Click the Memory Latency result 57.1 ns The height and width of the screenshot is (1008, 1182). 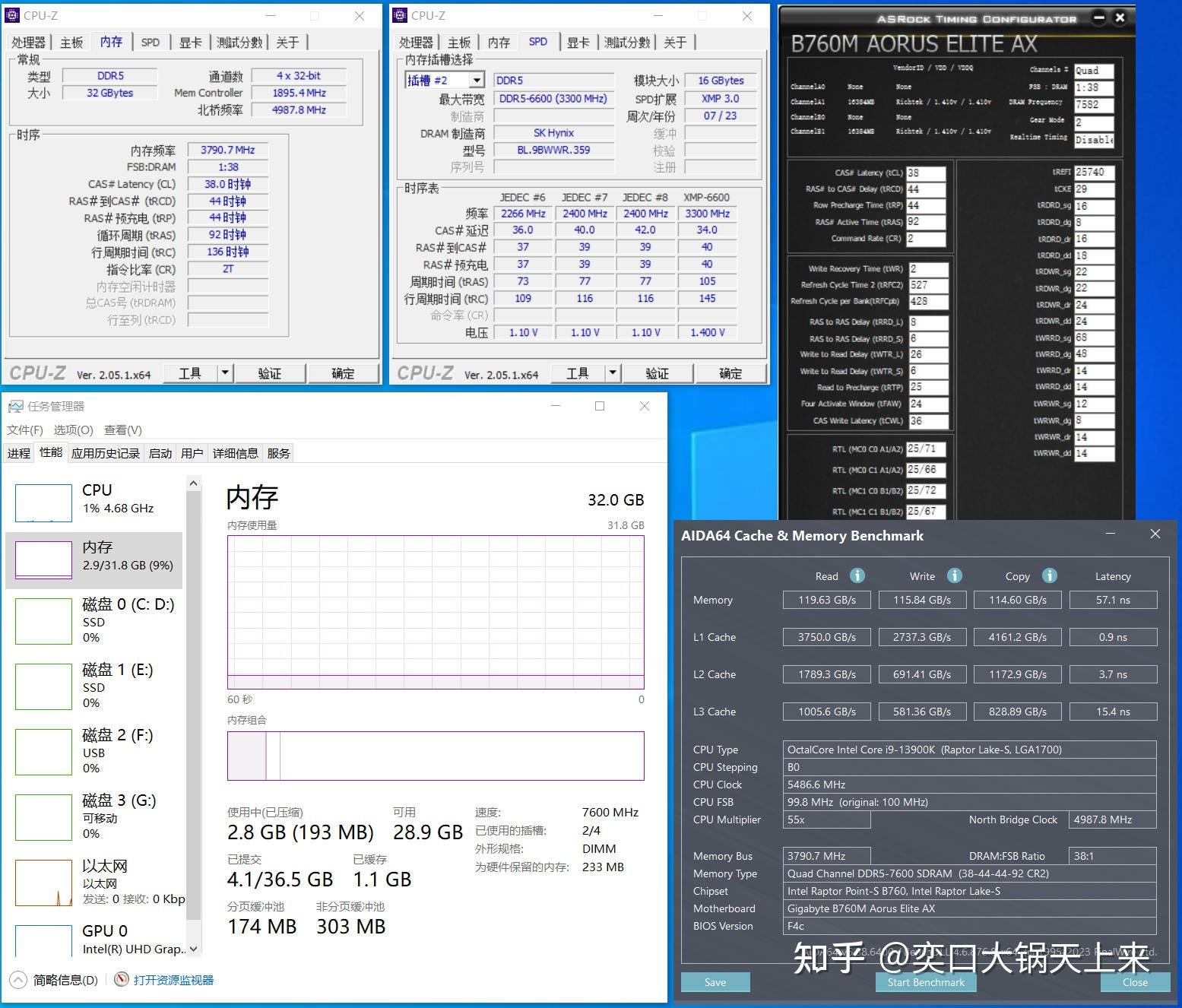pyautogui.click(x=1113, y=600)
